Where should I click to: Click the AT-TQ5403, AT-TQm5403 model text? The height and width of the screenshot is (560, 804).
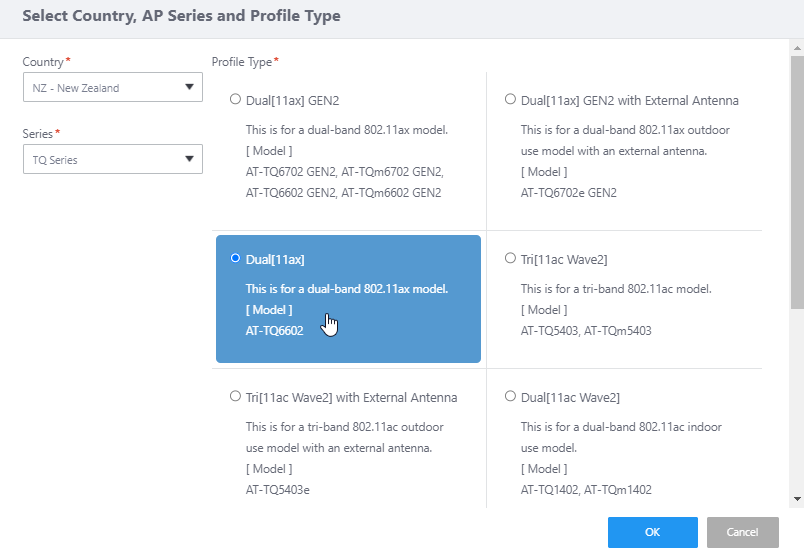point(585,330)
